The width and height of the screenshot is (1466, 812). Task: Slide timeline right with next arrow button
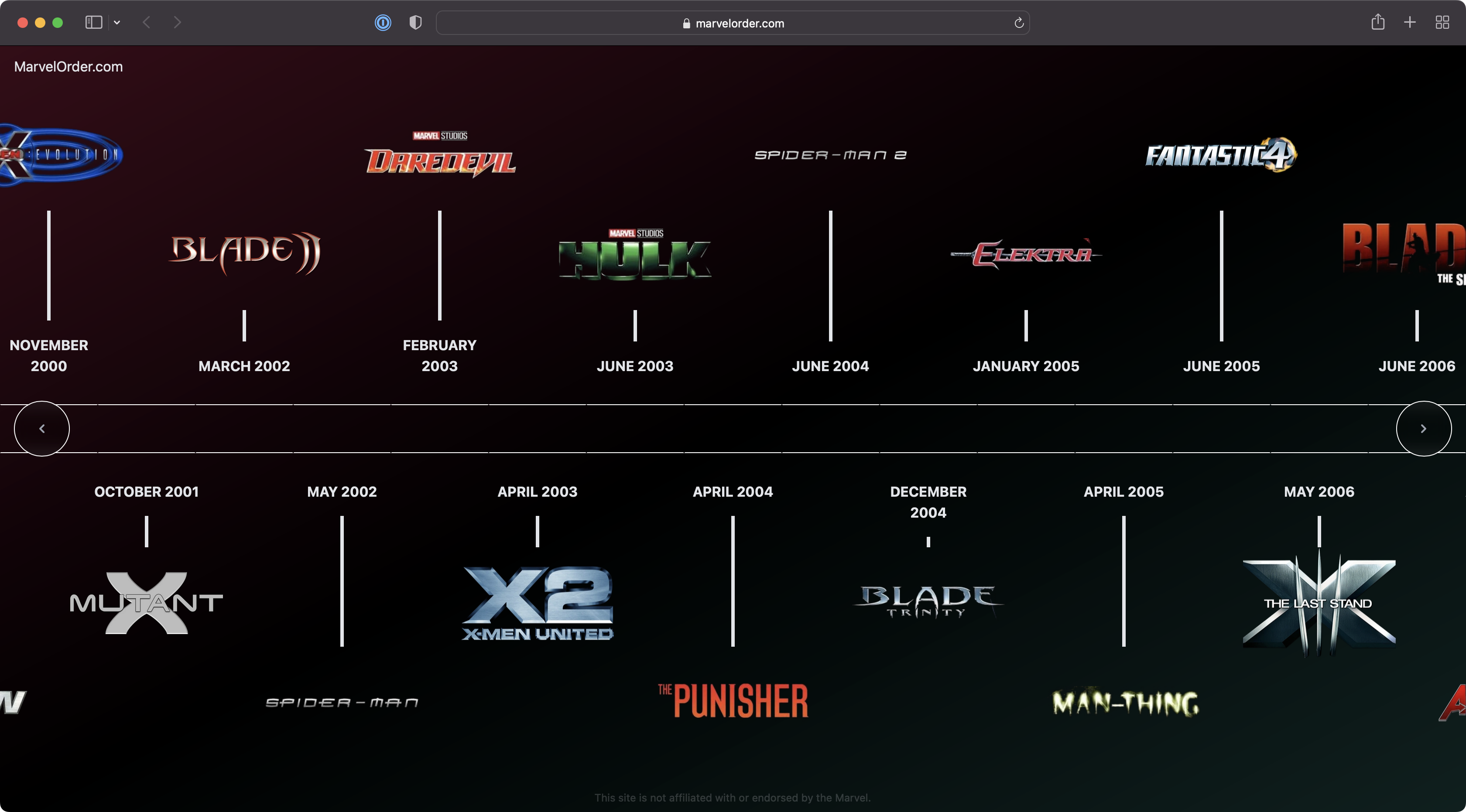[x=1424, y=429]
